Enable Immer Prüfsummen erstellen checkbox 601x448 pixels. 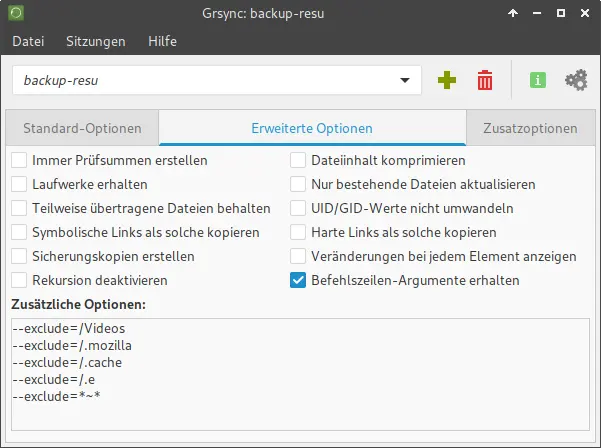(20, 160)
